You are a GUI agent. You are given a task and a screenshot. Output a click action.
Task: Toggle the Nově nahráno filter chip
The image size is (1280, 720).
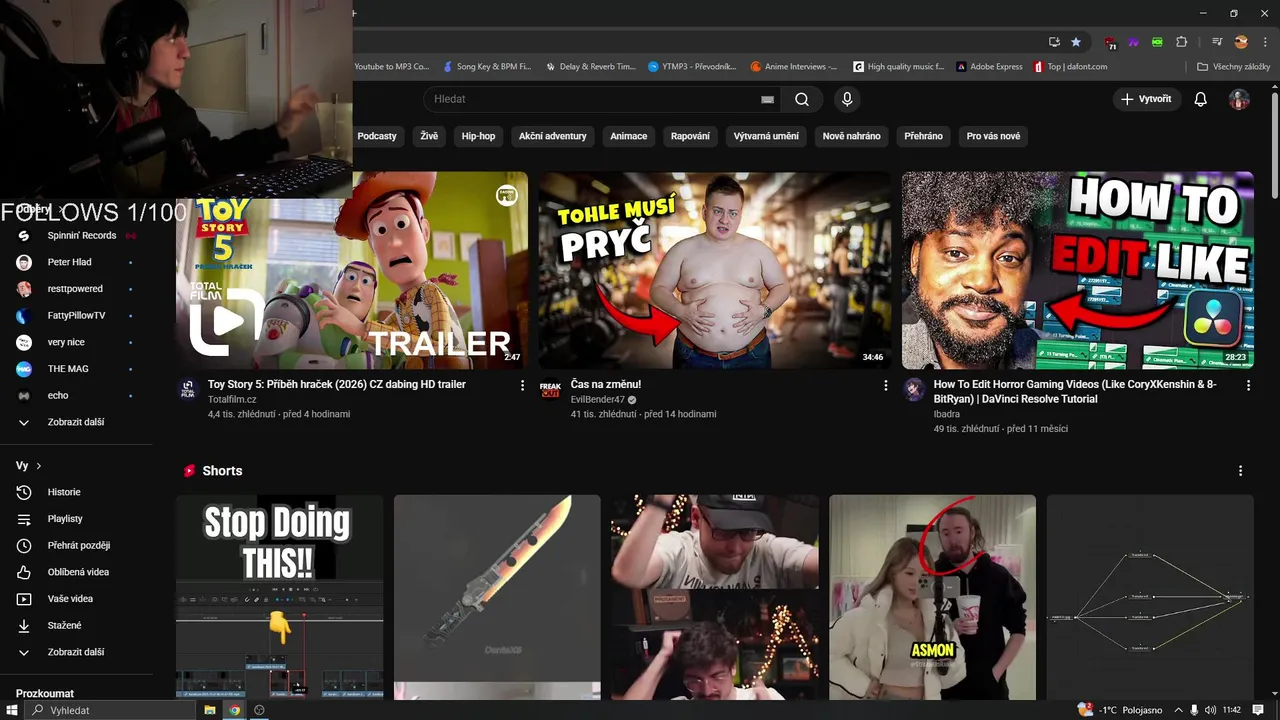[x=851, y=136]
